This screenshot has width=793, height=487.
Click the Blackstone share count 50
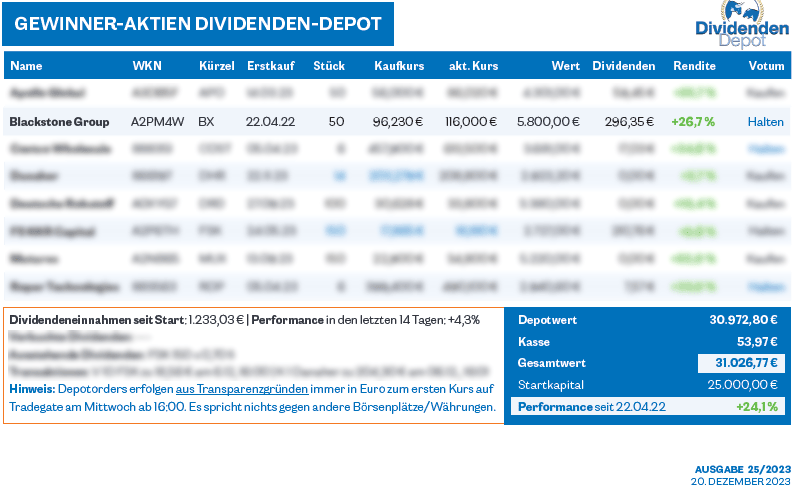[336, 122]
